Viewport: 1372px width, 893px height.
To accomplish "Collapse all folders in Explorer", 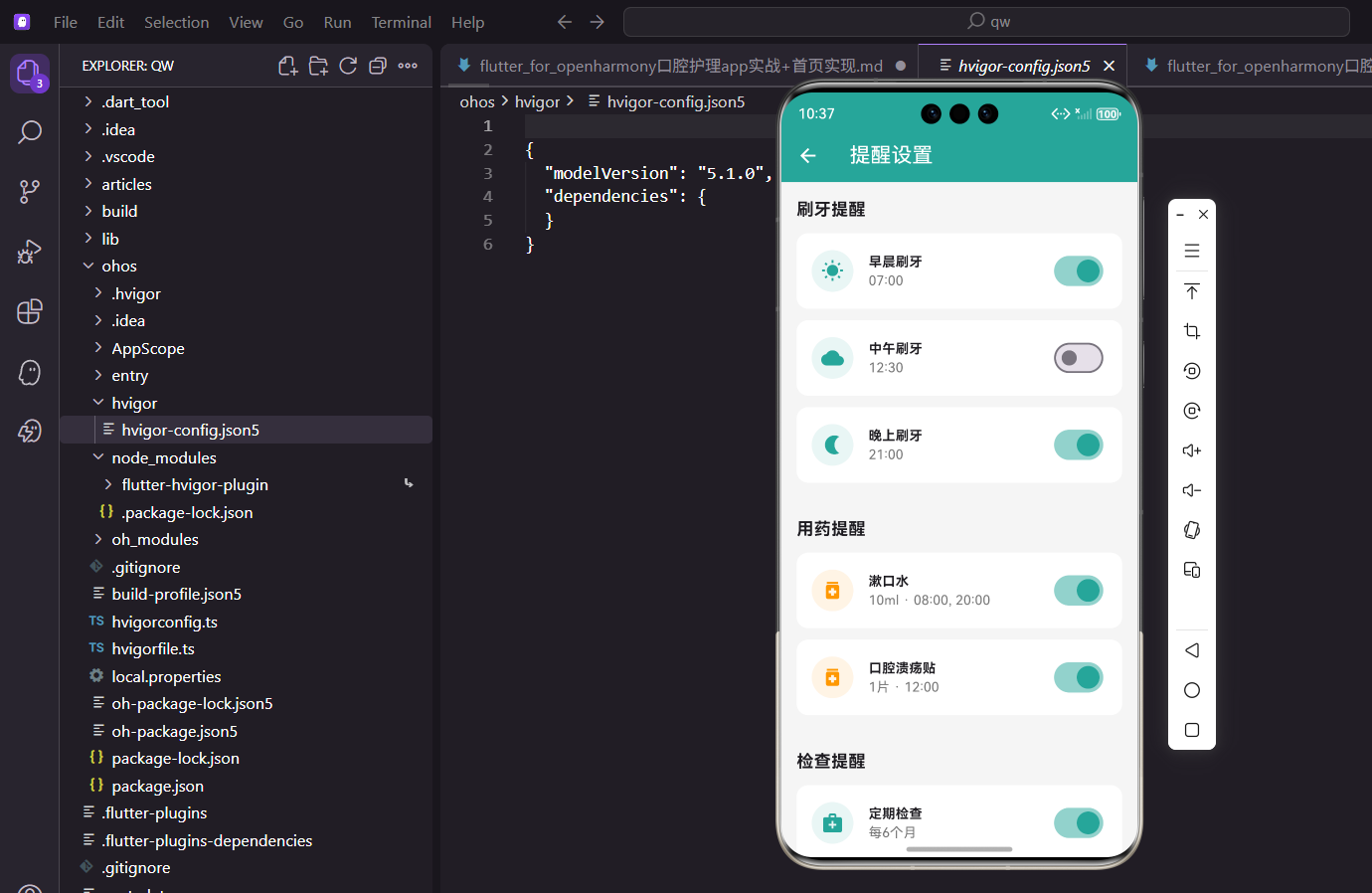I will (x=378, y=66).
